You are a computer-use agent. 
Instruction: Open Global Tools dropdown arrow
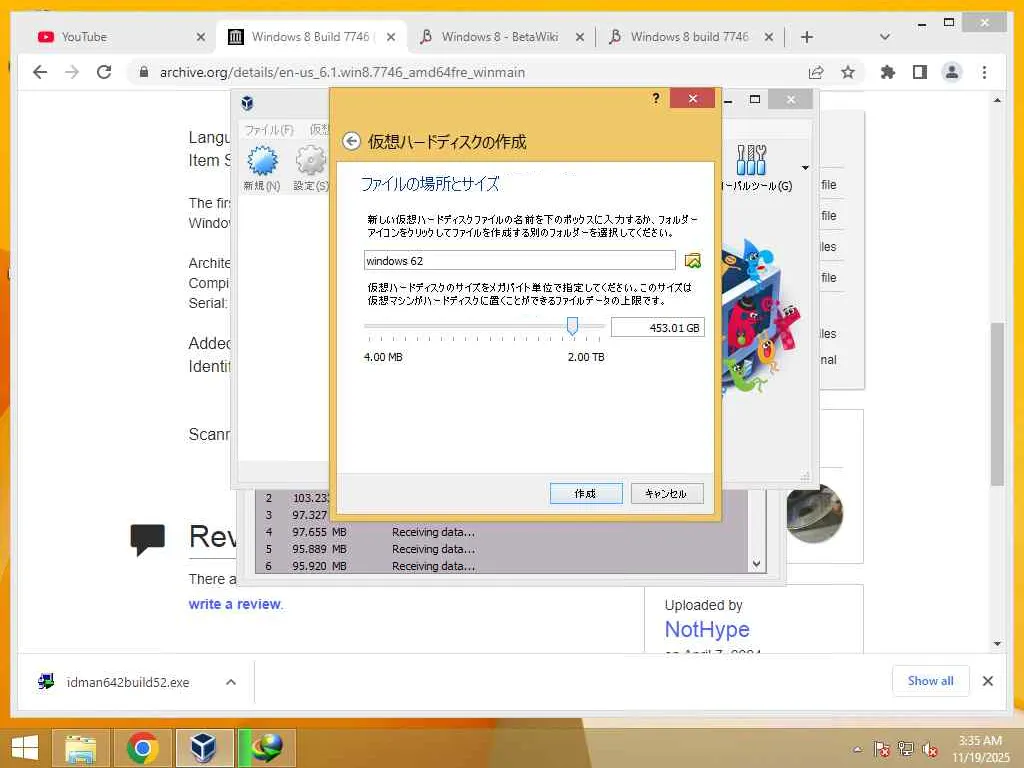[805, 168]
